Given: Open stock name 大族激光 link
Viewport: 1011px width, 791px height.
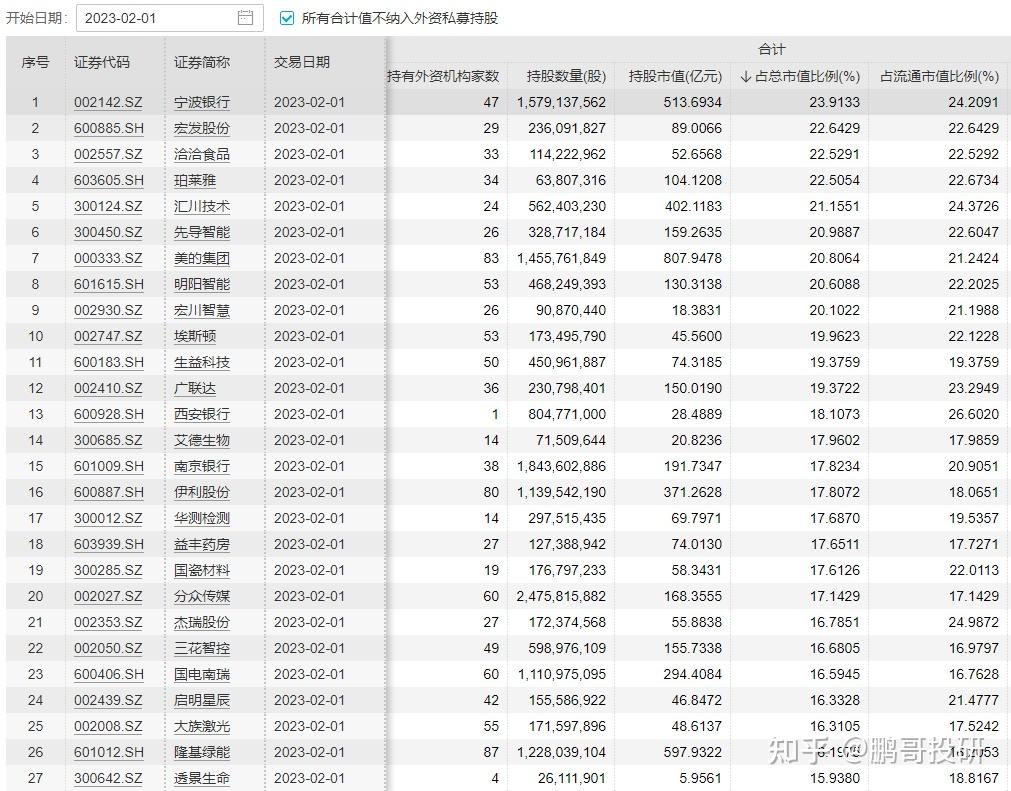Looking at the screenshot, I should point(202,727).
